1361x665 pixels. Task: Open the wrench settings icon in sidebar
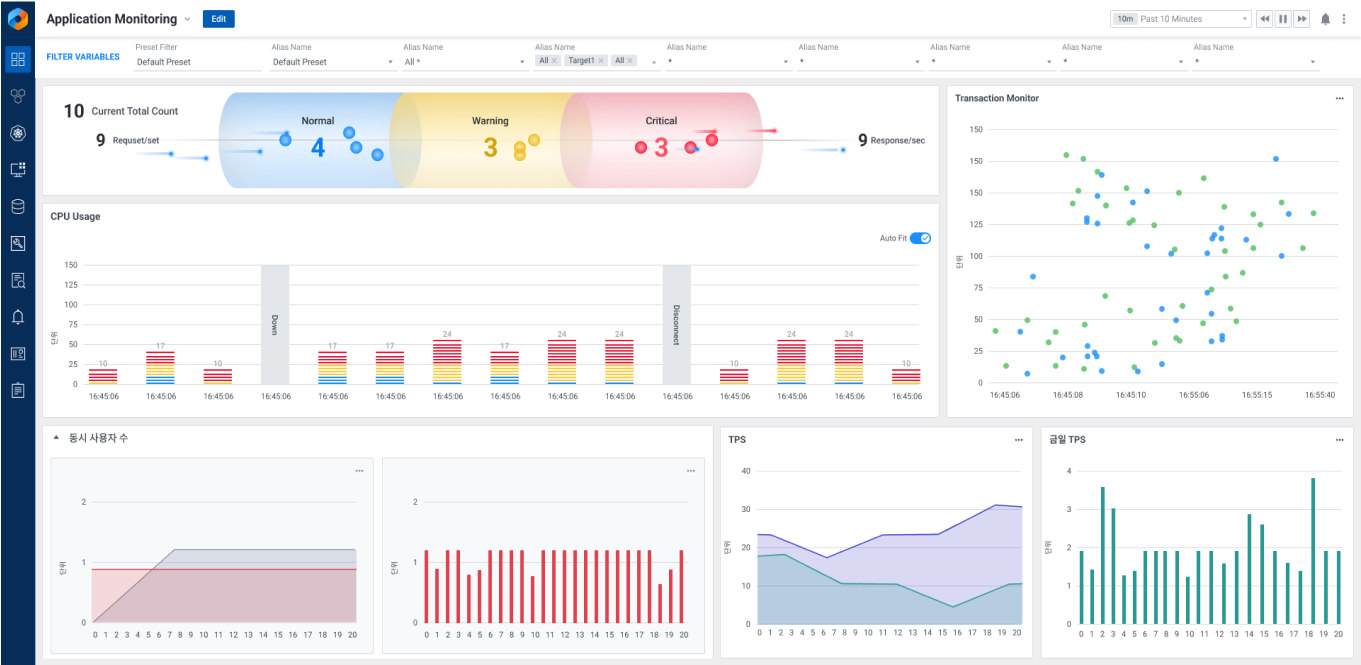point(17,243)
